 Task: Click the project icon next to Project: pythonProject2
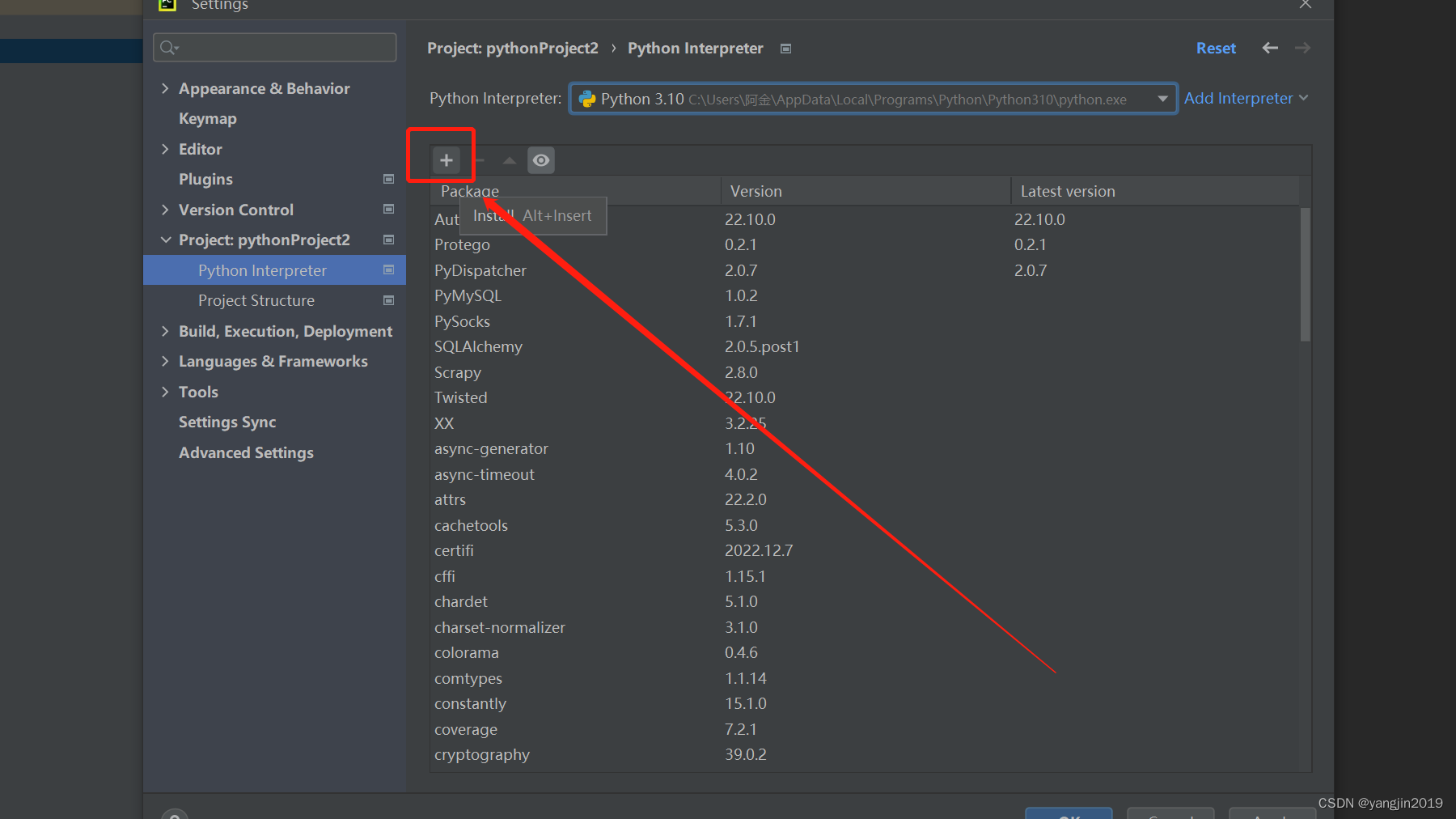[388, 240]
